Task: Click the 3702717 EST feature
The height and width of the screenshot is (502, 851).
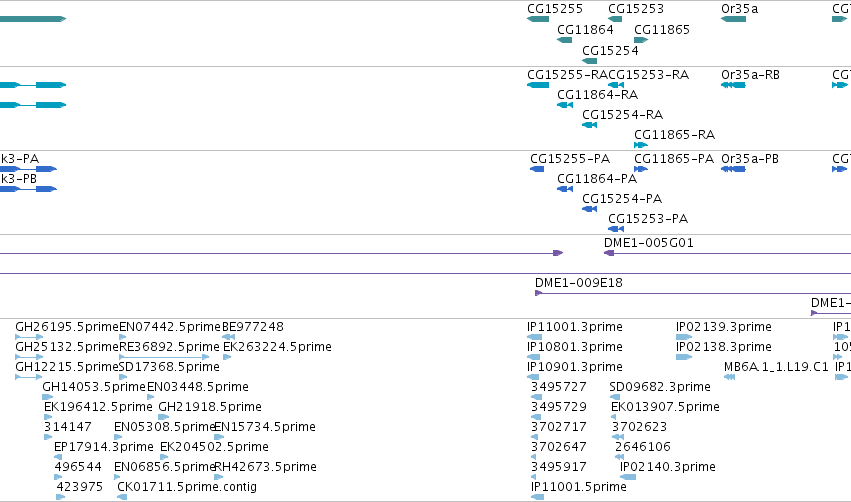Action: [535, 437]
